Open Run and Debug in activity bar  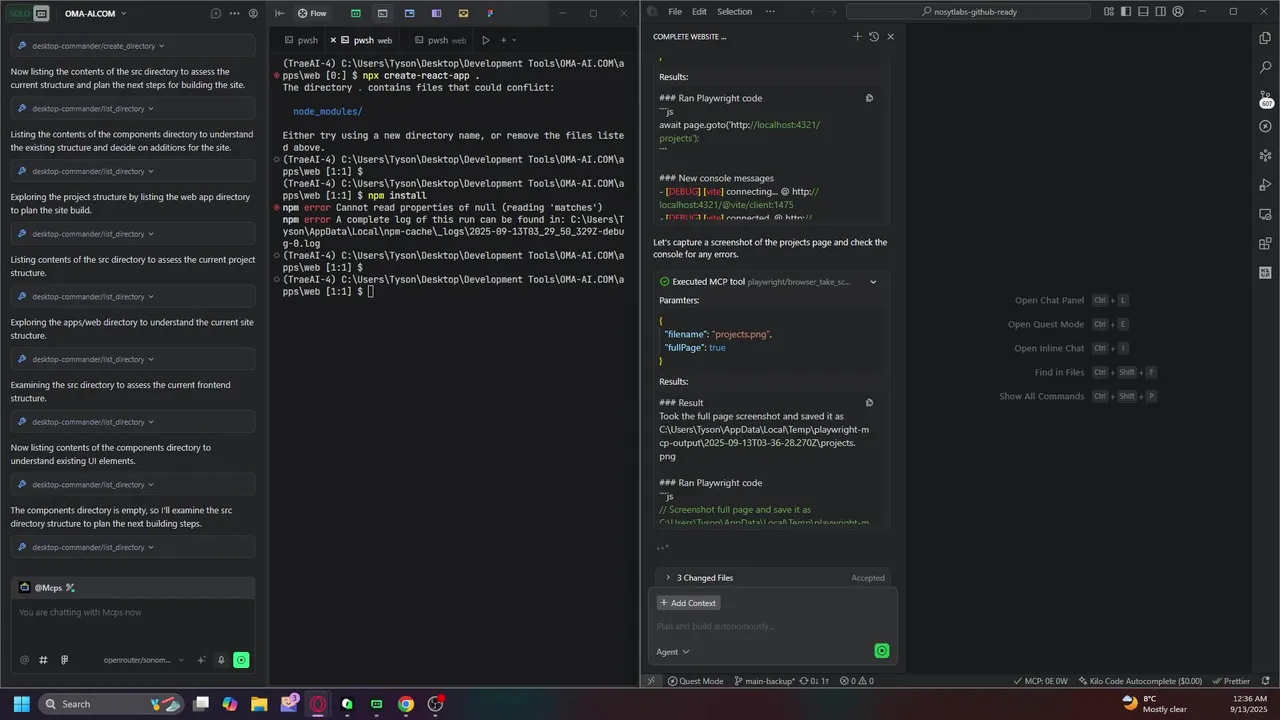click(1265, 186)
